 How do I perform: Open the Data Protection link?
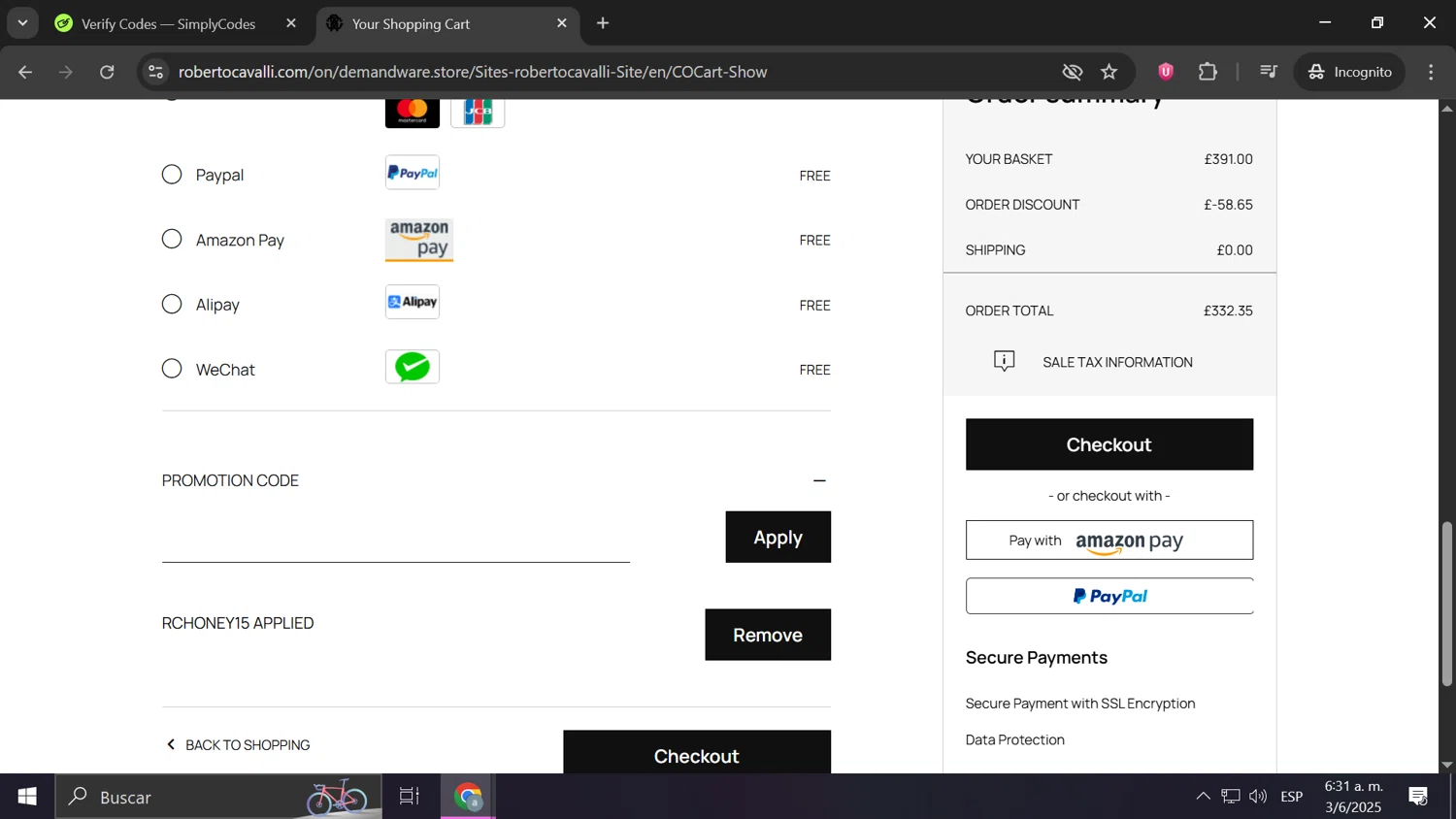tap(1015, 739)
